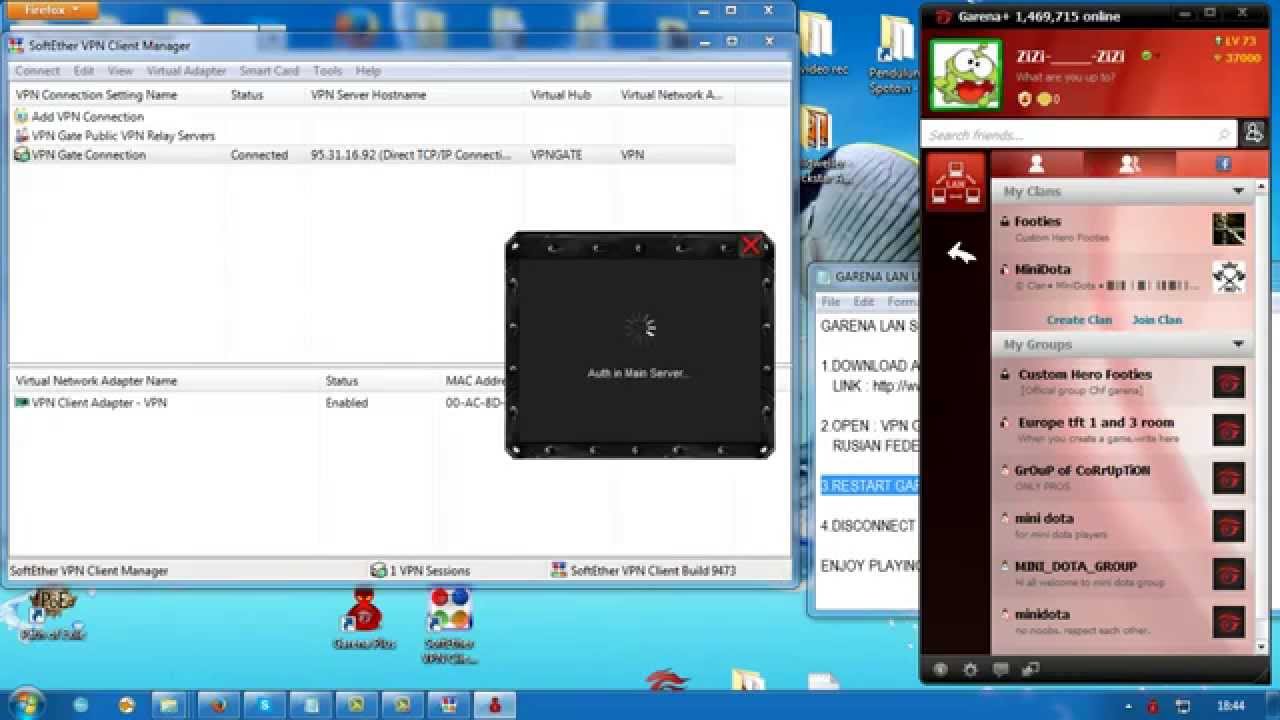Image resolution: width=1280 pixels, height=720 pixels.
Task: Click SoftEther VPN Client Build 9473 text
Action: click(644, 571)
